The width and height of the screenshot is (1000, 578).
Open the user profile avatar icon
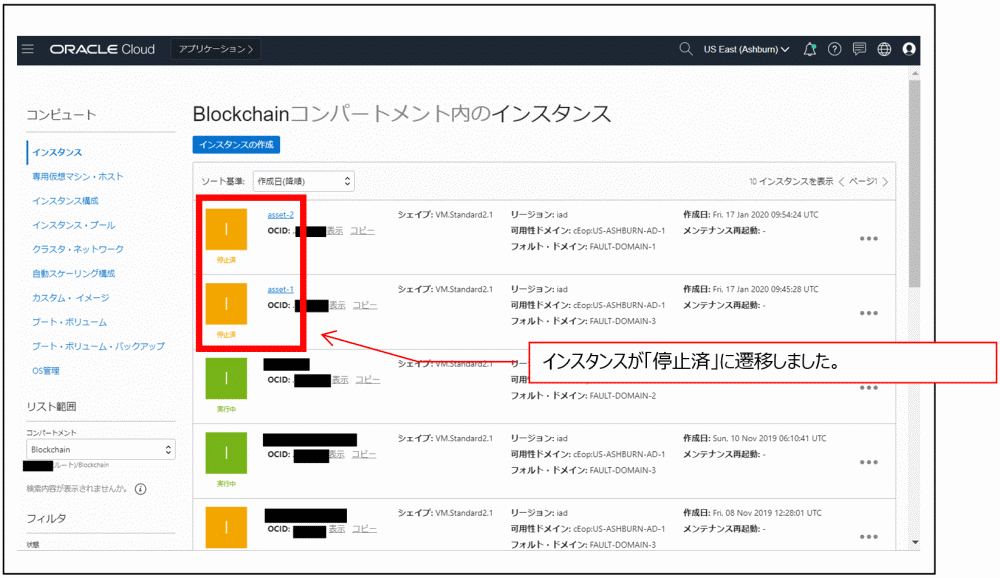909,49
